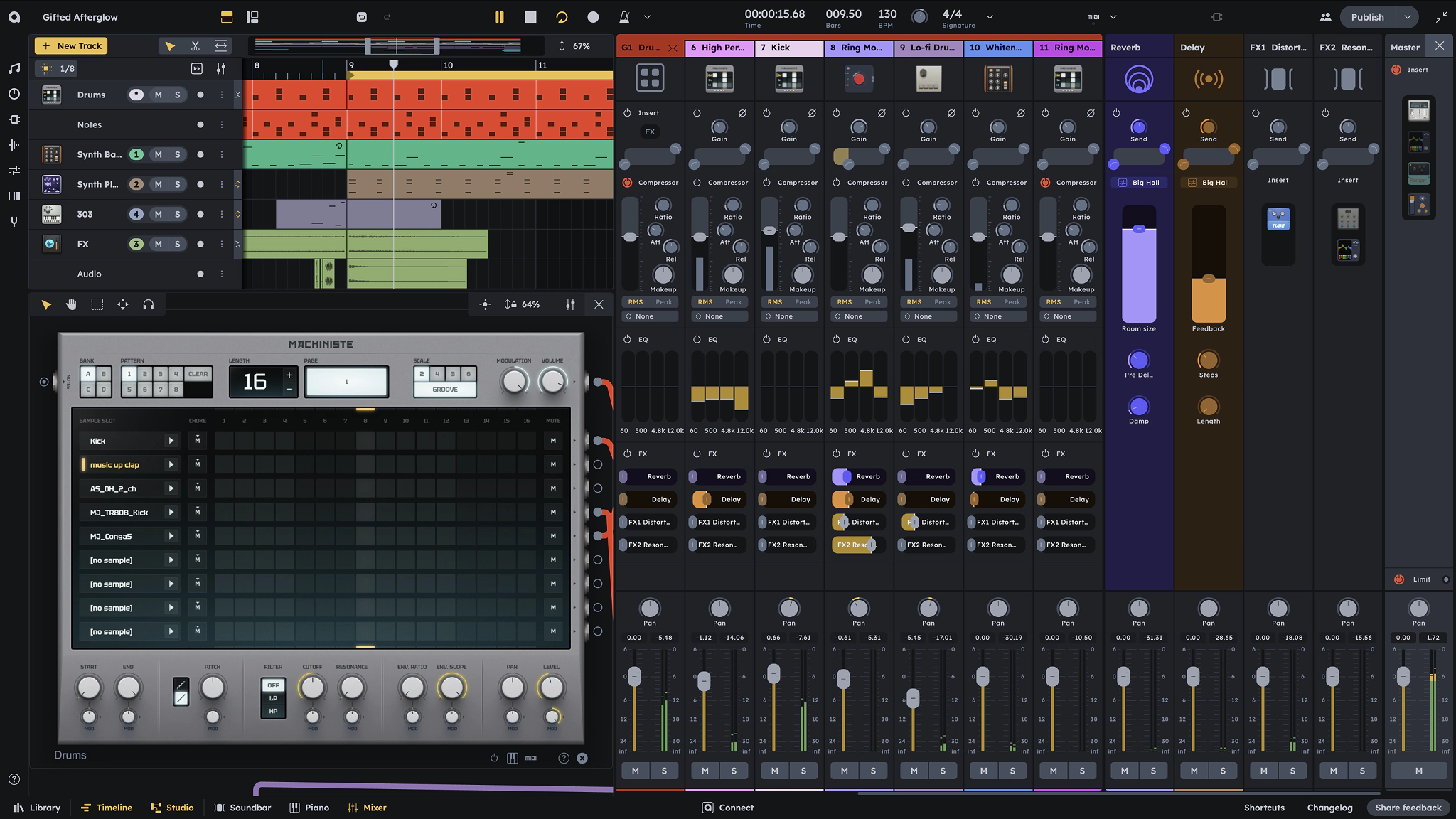Select the MJ_Conga5 sample slot
The image size is (1456, 819).
click(x=121, y=536)
